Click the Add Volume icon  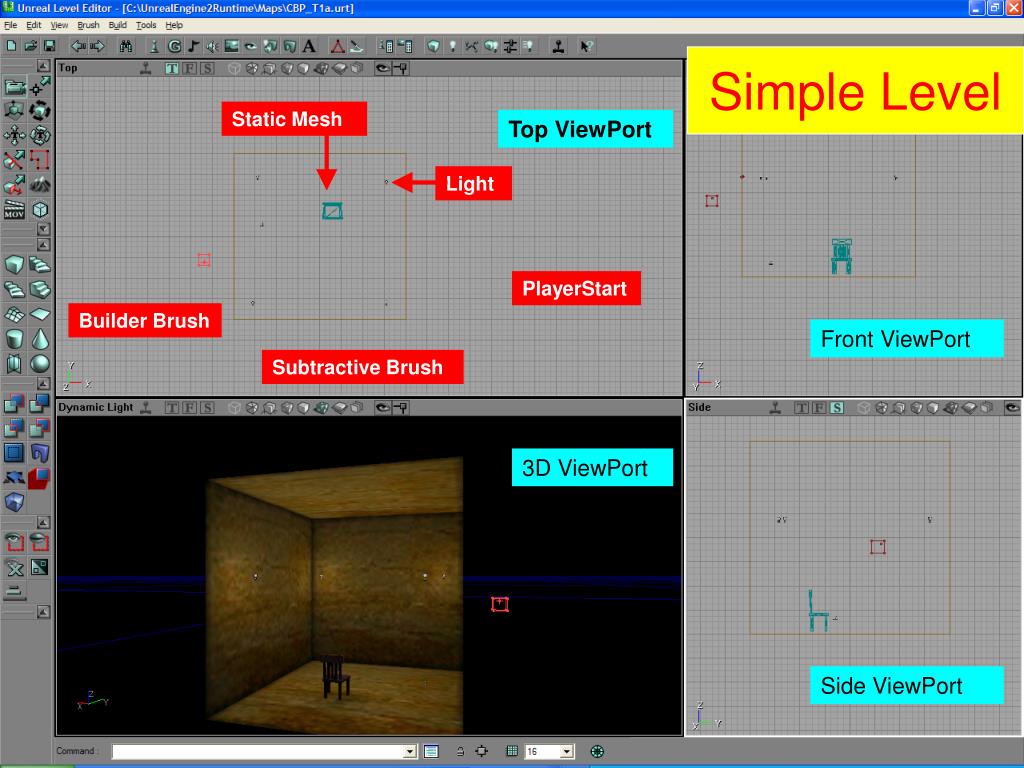pyautogui.click(x=14, y=503)
